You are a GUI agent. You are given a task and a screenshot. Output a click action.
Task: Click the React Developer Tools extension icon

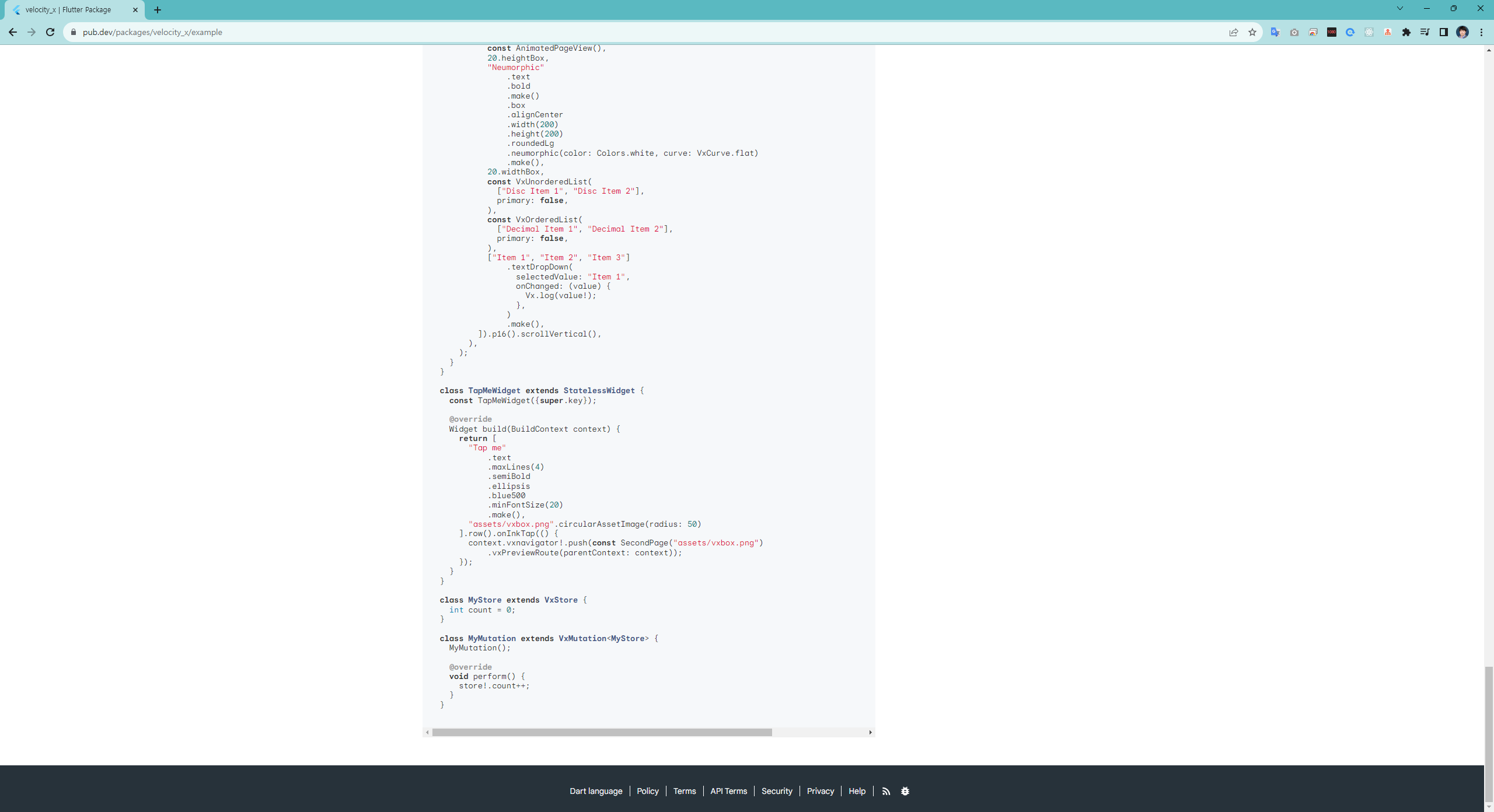[x=1369, y=33]
